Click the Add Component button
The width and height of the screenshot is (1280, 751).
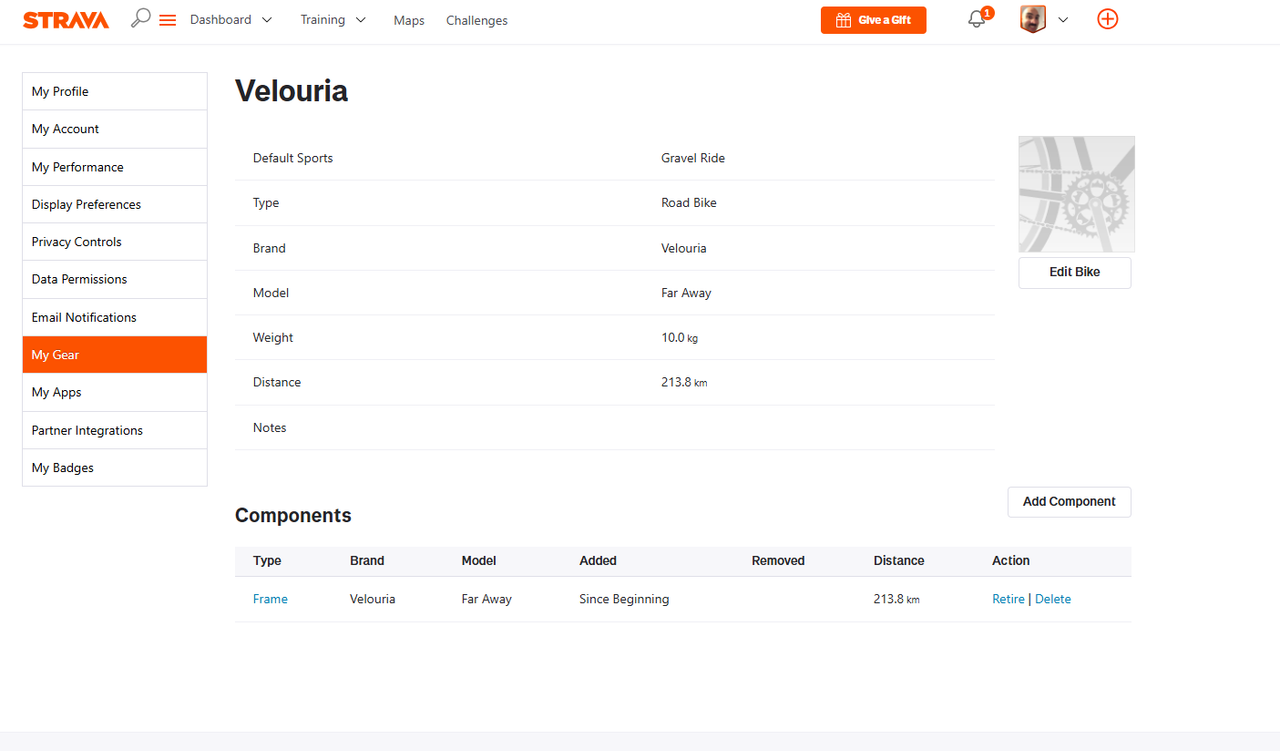(x=1069, y=502)
